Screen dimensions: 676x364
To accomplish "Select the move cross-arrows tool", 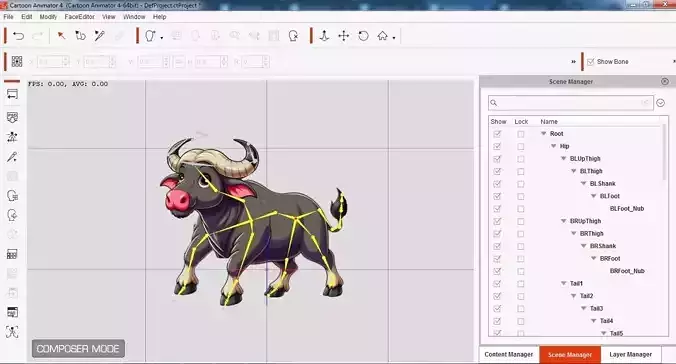I will pyautogui.click(x=344, y=36).
